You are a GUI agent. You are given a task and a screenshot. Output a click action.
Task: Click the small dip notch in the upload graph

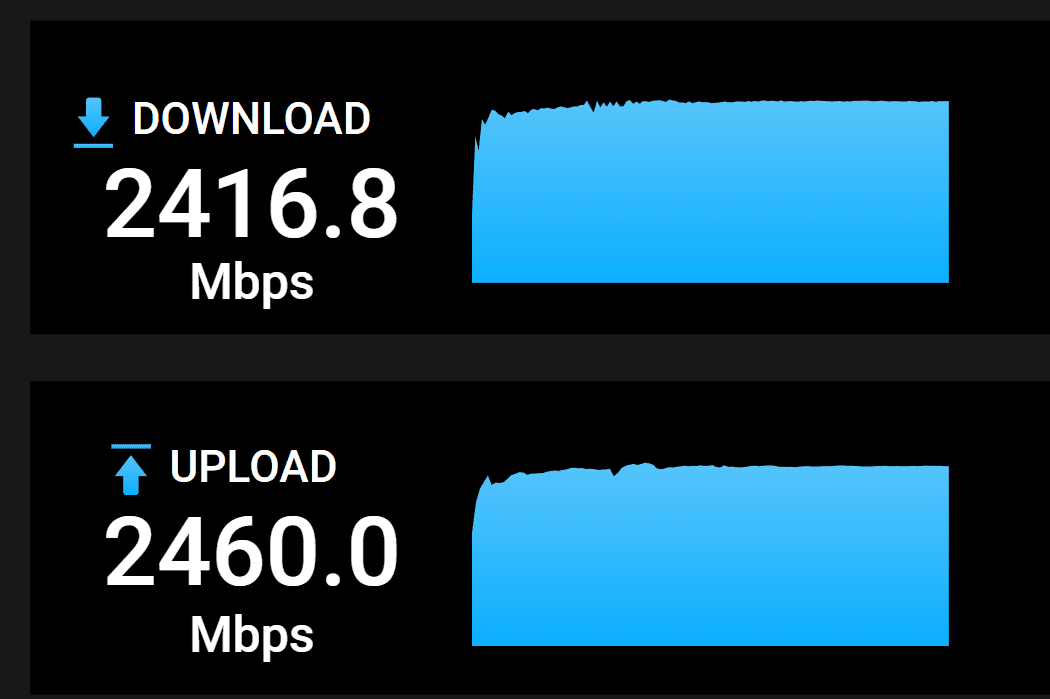[615, 473]
